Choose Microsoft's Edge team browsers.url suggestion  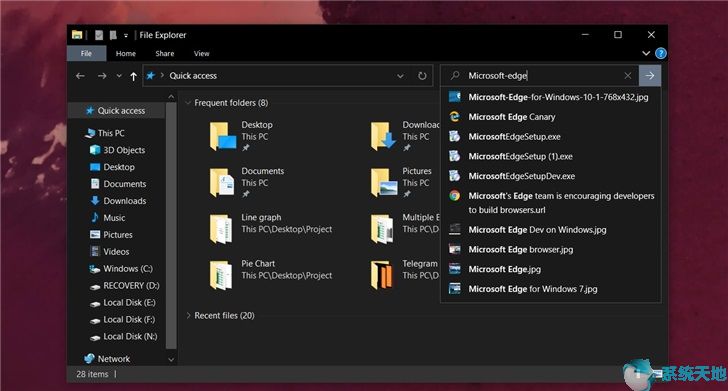pos(551,203)
